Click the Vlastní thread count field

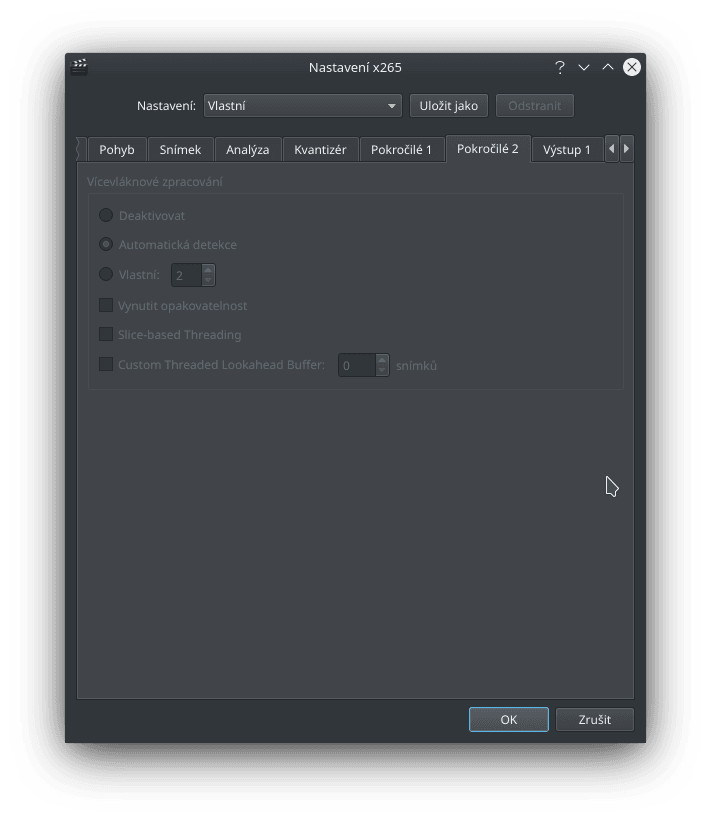point(186,275)
